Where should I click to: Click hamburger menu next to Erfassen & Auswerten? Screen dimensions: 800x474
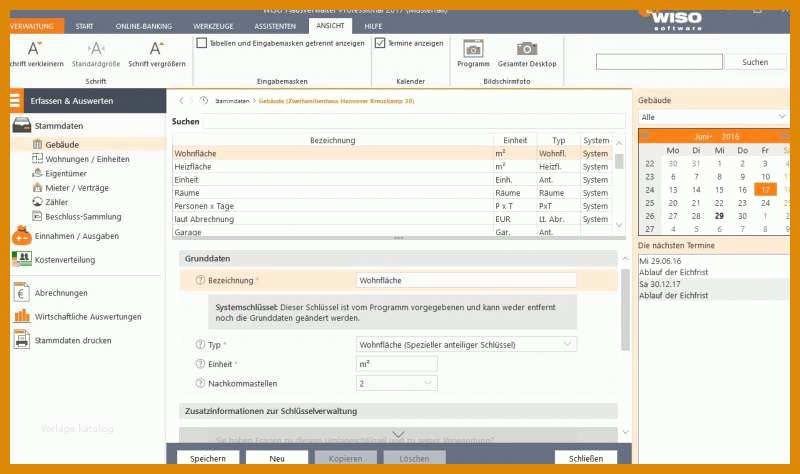(15, 101)
